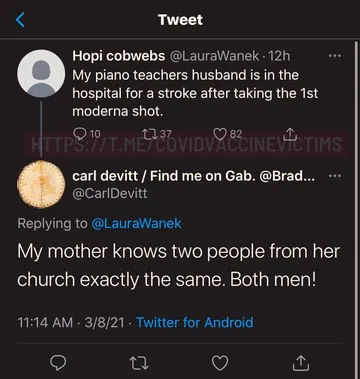Open the reply icon under Hopi cobwebs' tweet
The image size is (360, 379).
coord(79,134)
